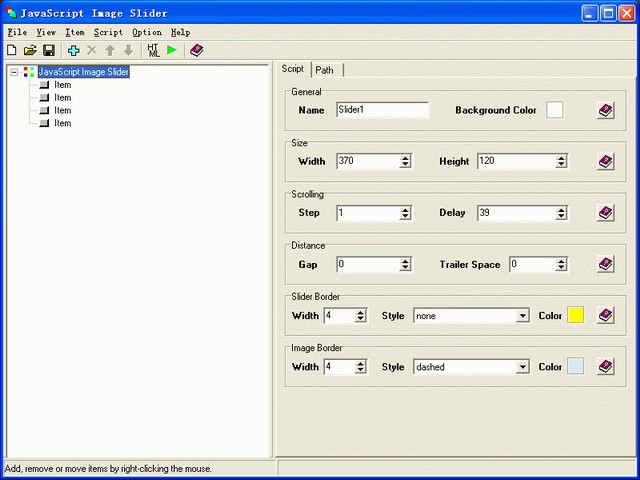Viewport: 640px width, 480px height.
Task: Click the HTML generate toolbar icon
Action: 153,50
